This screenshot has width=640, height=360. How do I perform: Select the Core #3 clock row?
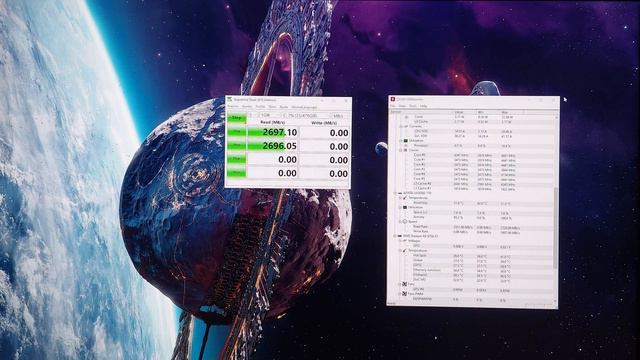(x=471, y=169)
